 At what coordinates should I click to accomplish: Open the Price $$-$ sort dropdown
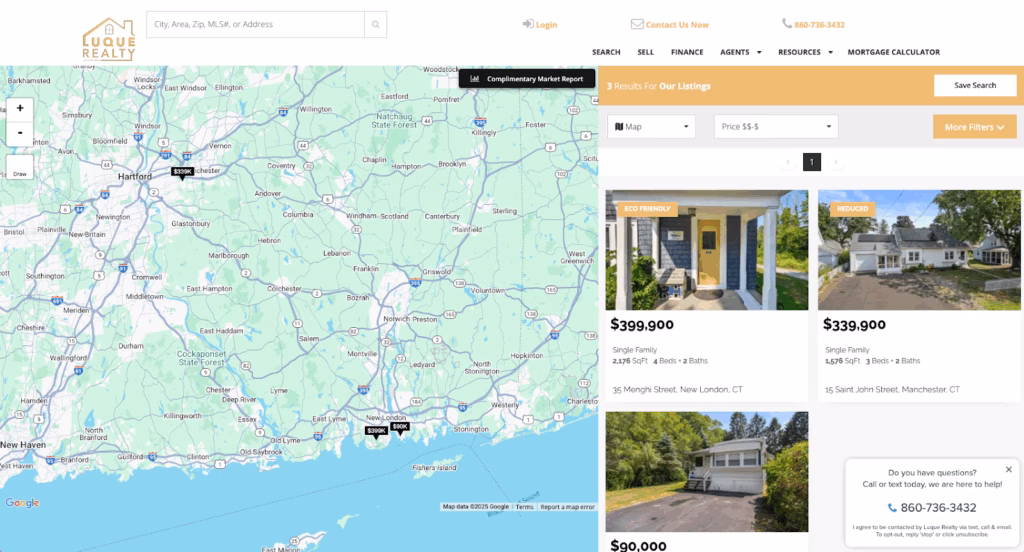776,127
